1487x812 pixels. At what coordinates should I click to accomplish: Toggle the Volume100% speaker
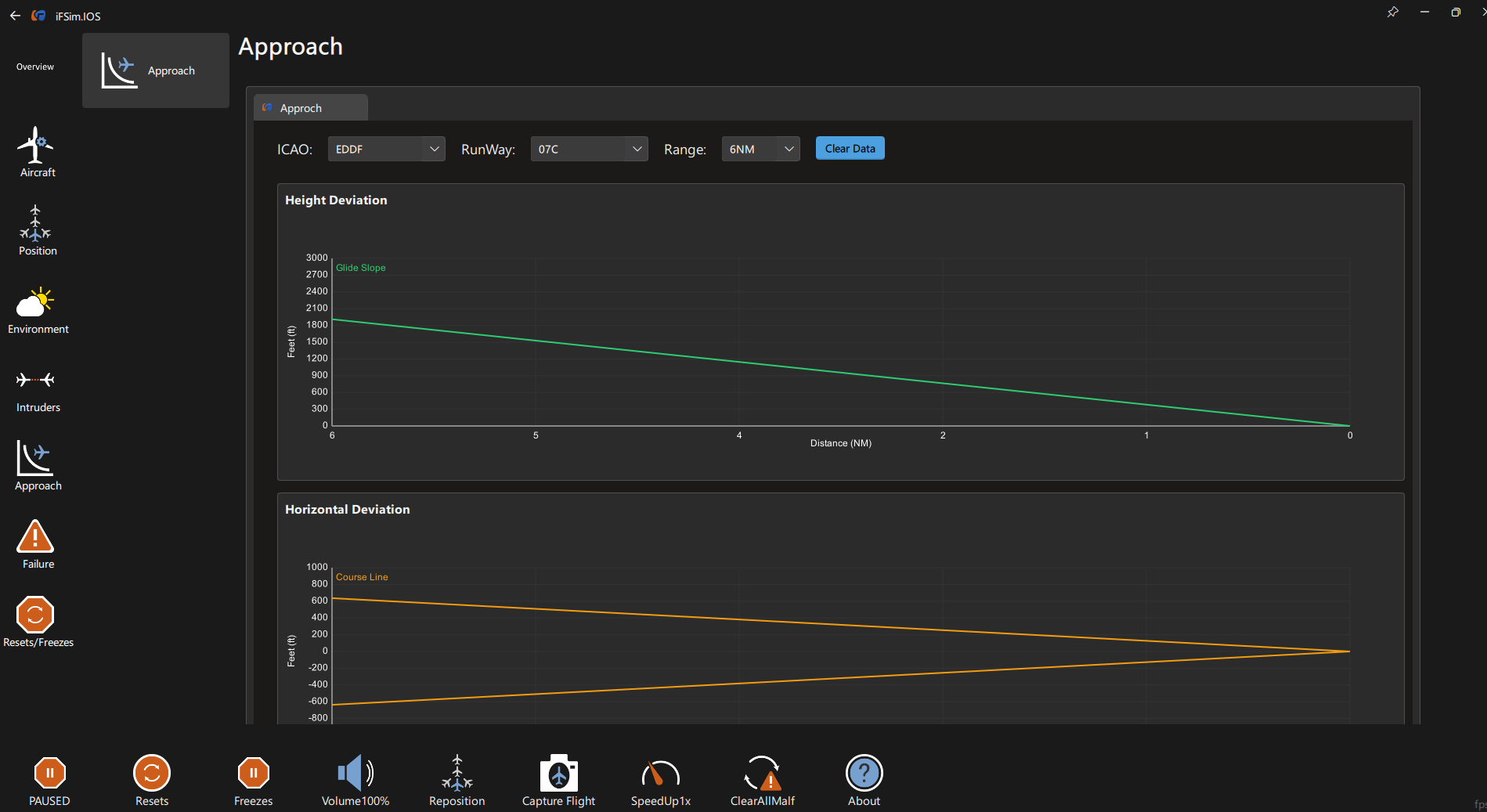click(356, 774)
